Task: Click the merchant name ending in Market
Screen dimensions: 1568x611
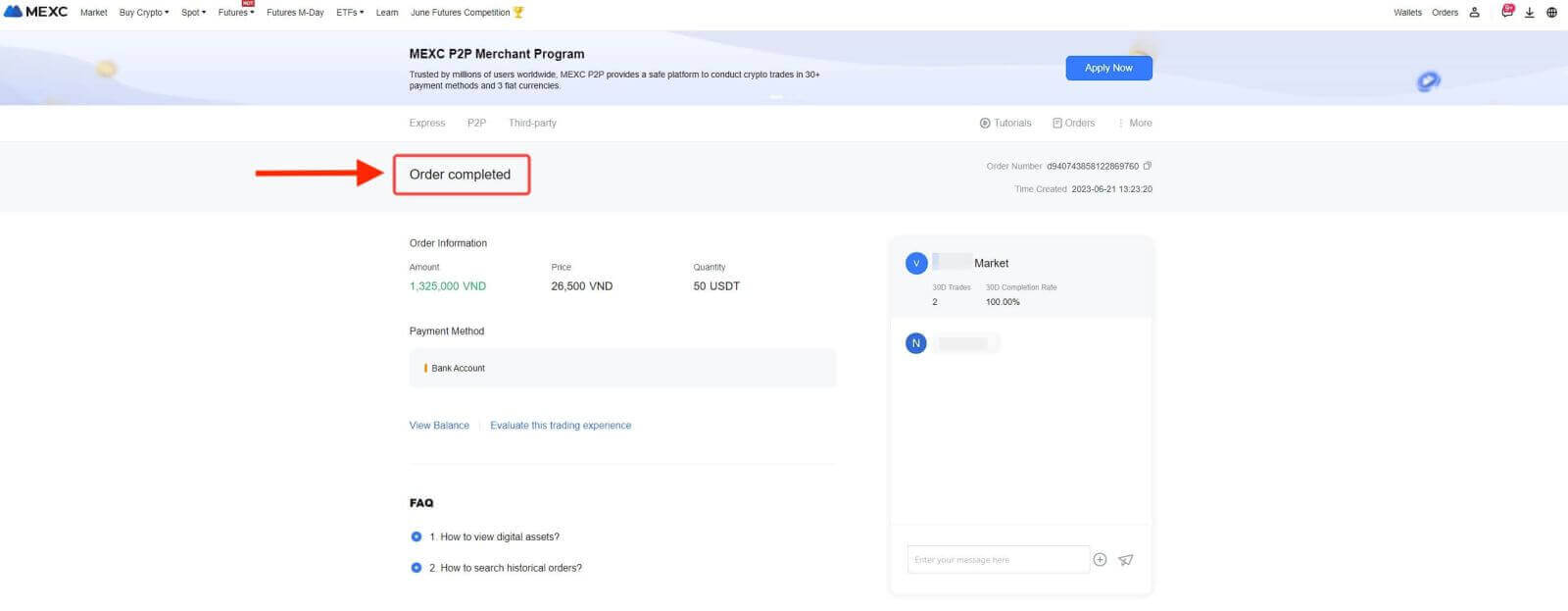Action: pyautogui.click(x=970, y=263)
